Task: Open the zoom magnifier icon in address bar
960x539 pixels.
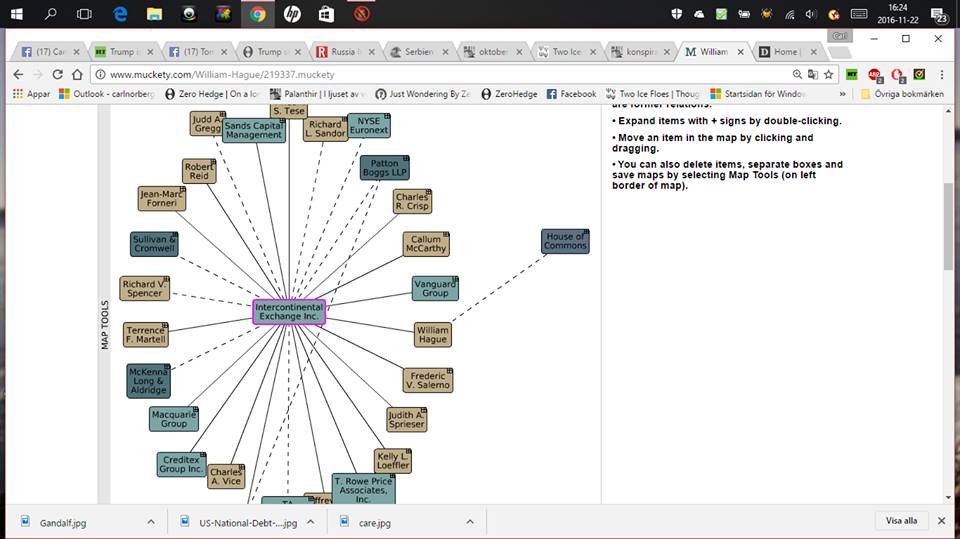Action: coord(798,74)
